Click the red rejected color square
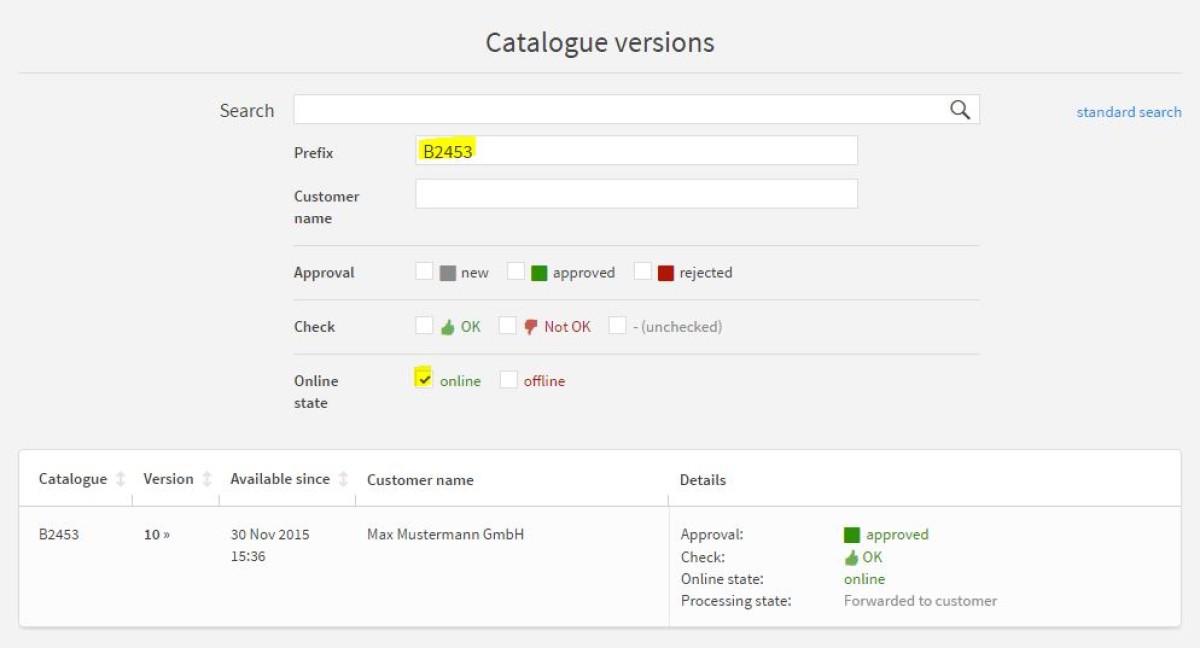 [666, 273]
